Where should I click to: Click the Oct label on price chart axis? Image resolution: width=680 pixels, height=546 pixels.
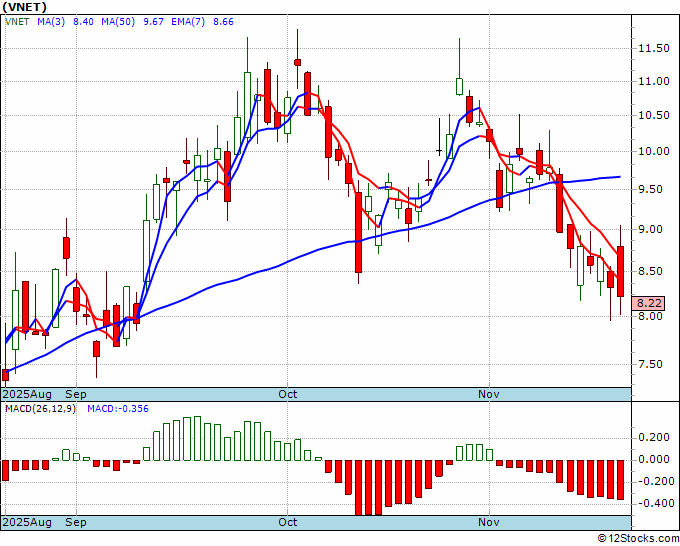pos(288,394)
